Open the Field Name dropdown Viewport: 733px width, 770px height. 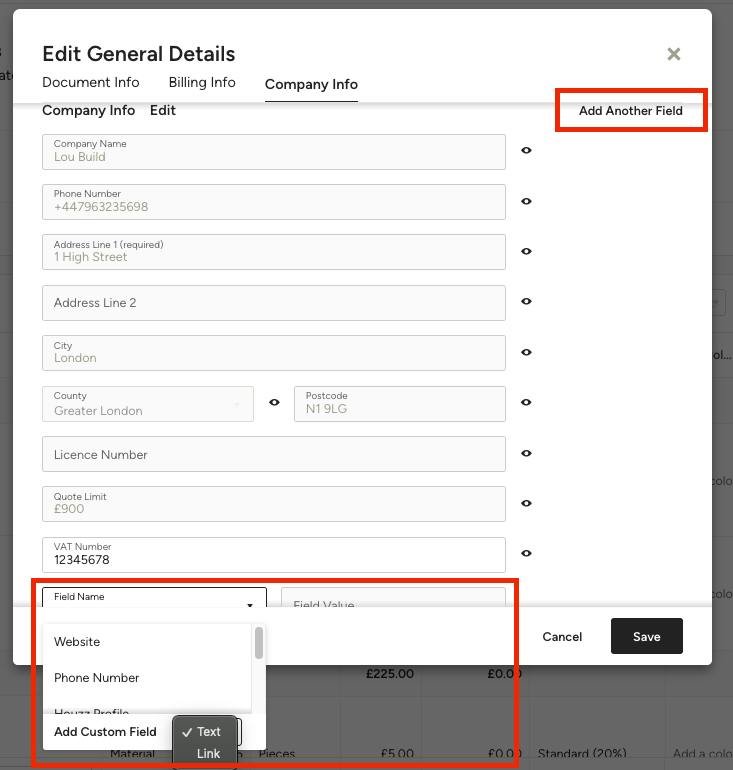point(154,598)
